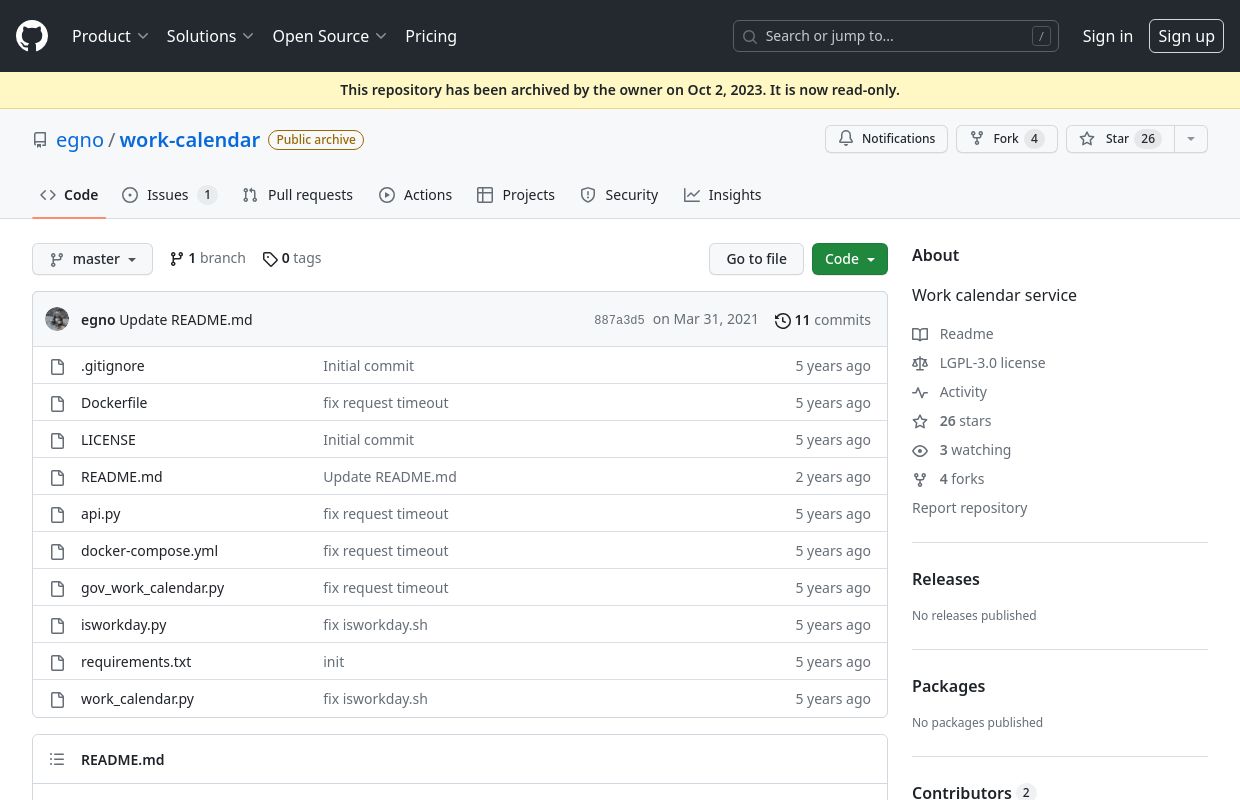The width and height of the screenshot is (1240, 800).
Task: Open the star lists dropdown arrow
Action: coord(1190,139)
